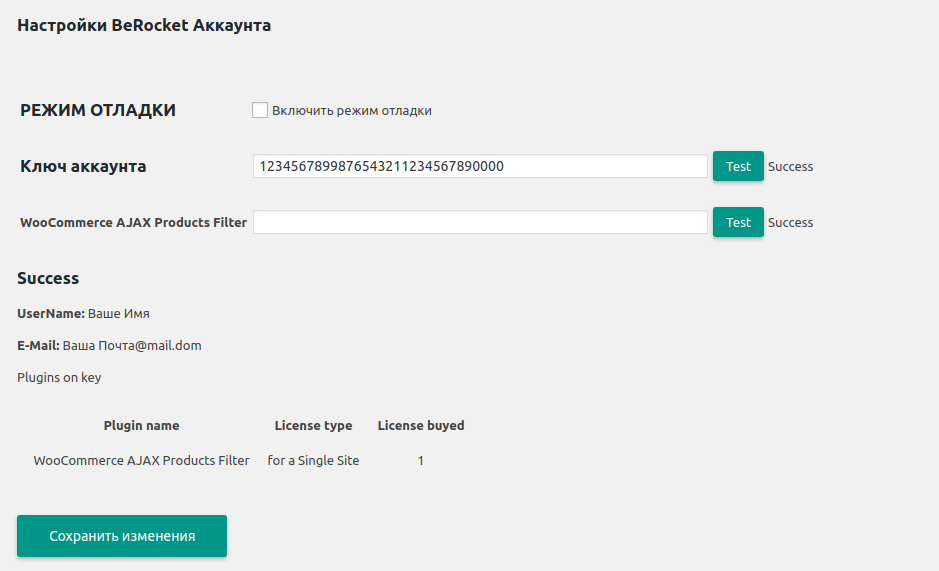Enable the debug mode checkbox

260,110
